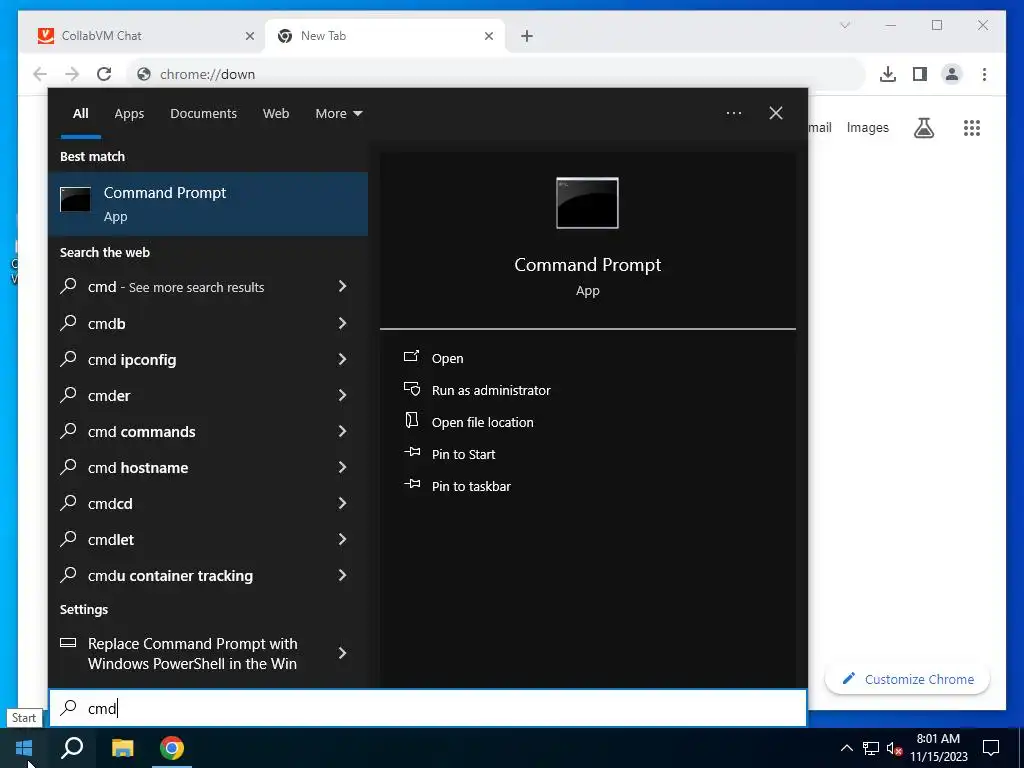
Task: Click the Open file location icon
Action: tap(411, 421)
